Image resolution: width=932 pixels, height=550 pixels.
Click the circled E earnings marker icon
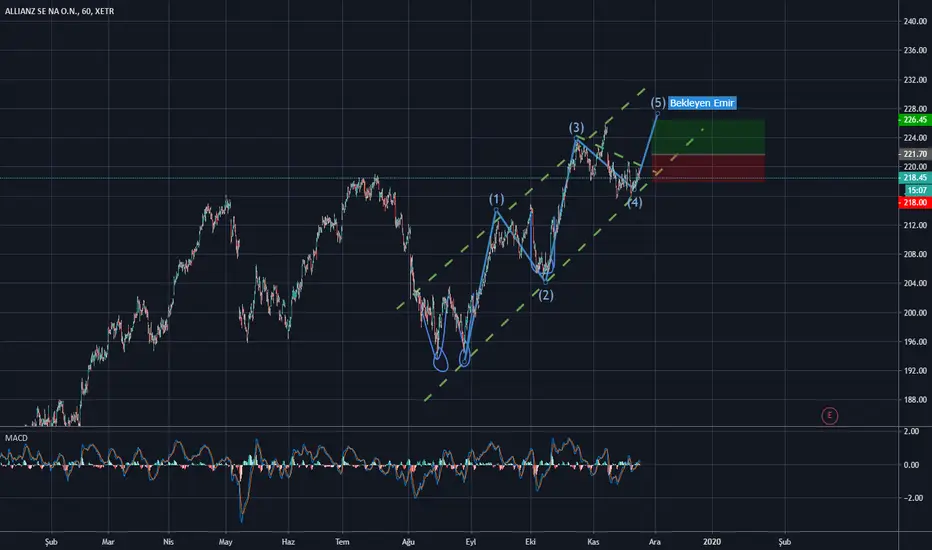pyautogui.click(x=829, y=416)
